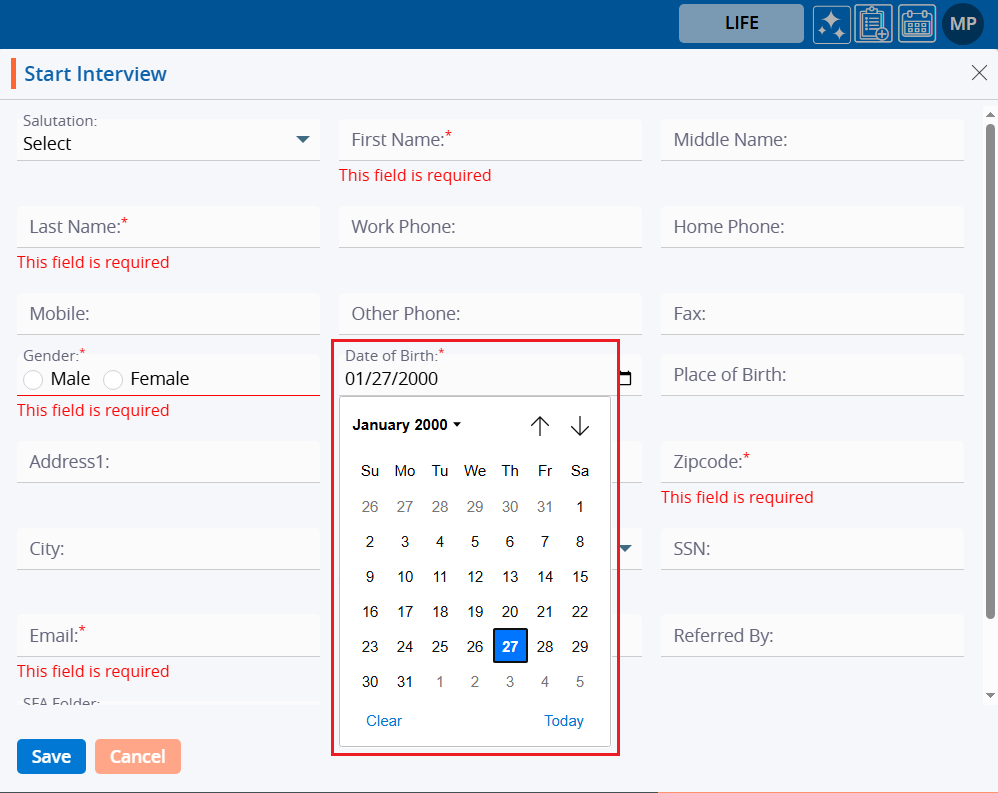998x793 pixels.
Task: Close the Start Interview panel
Action: (979, 73)
